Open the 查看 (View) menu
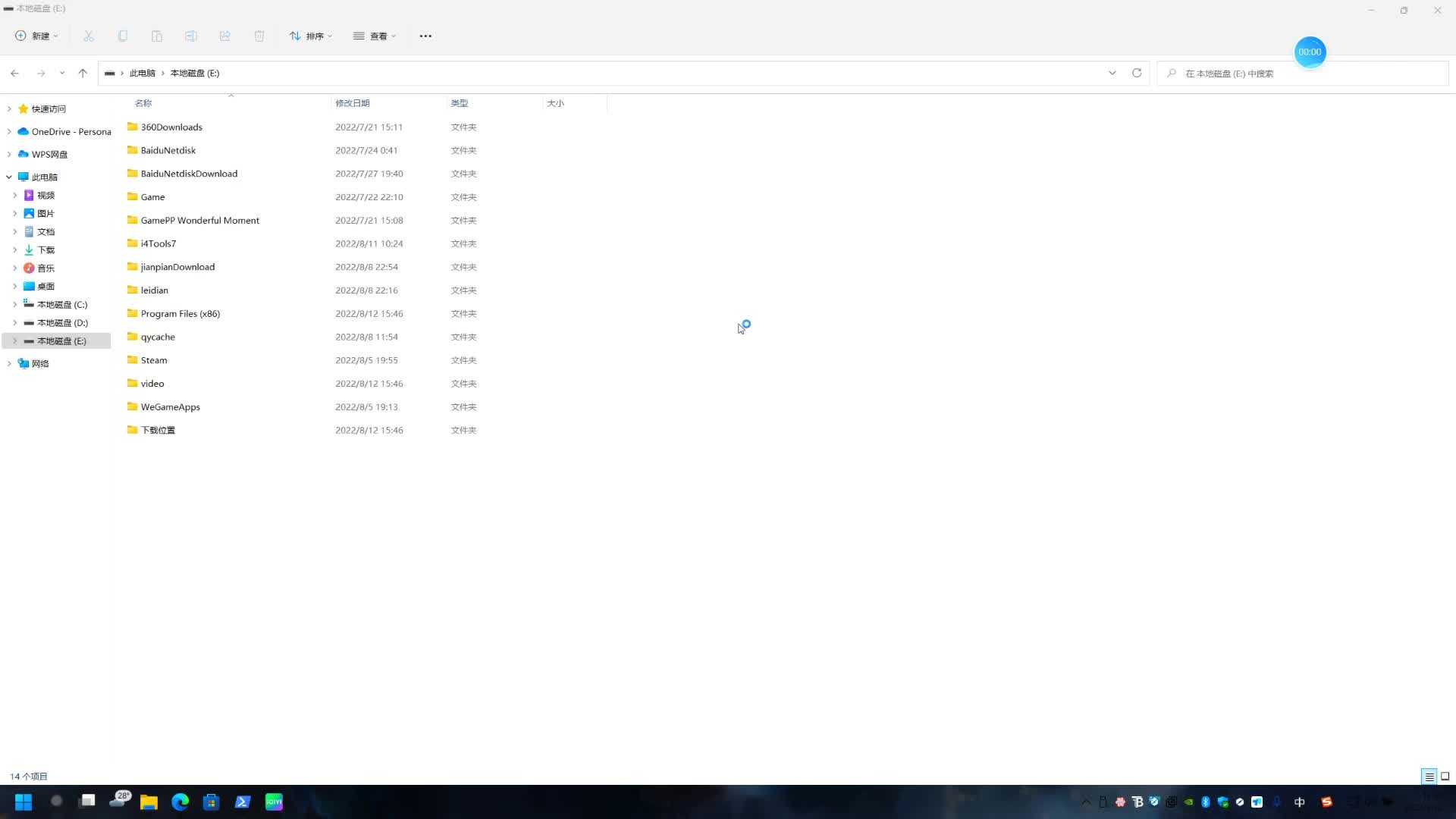Viewport: 1456px width, 819px height. click(375, 36)
